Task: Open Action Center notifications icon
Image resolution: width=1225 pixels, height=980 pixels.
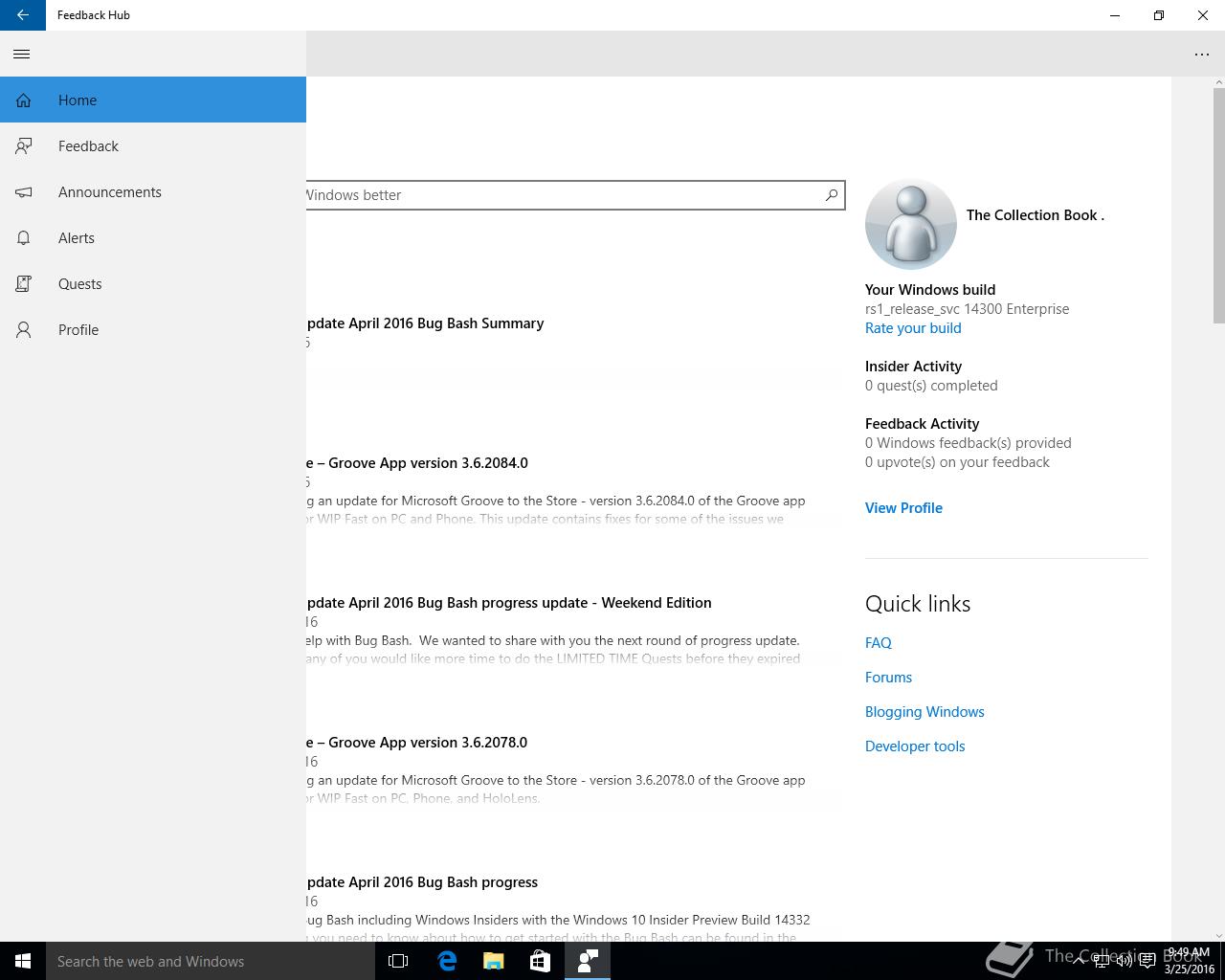Action: pyautogui.click(x=1147, y=961)
